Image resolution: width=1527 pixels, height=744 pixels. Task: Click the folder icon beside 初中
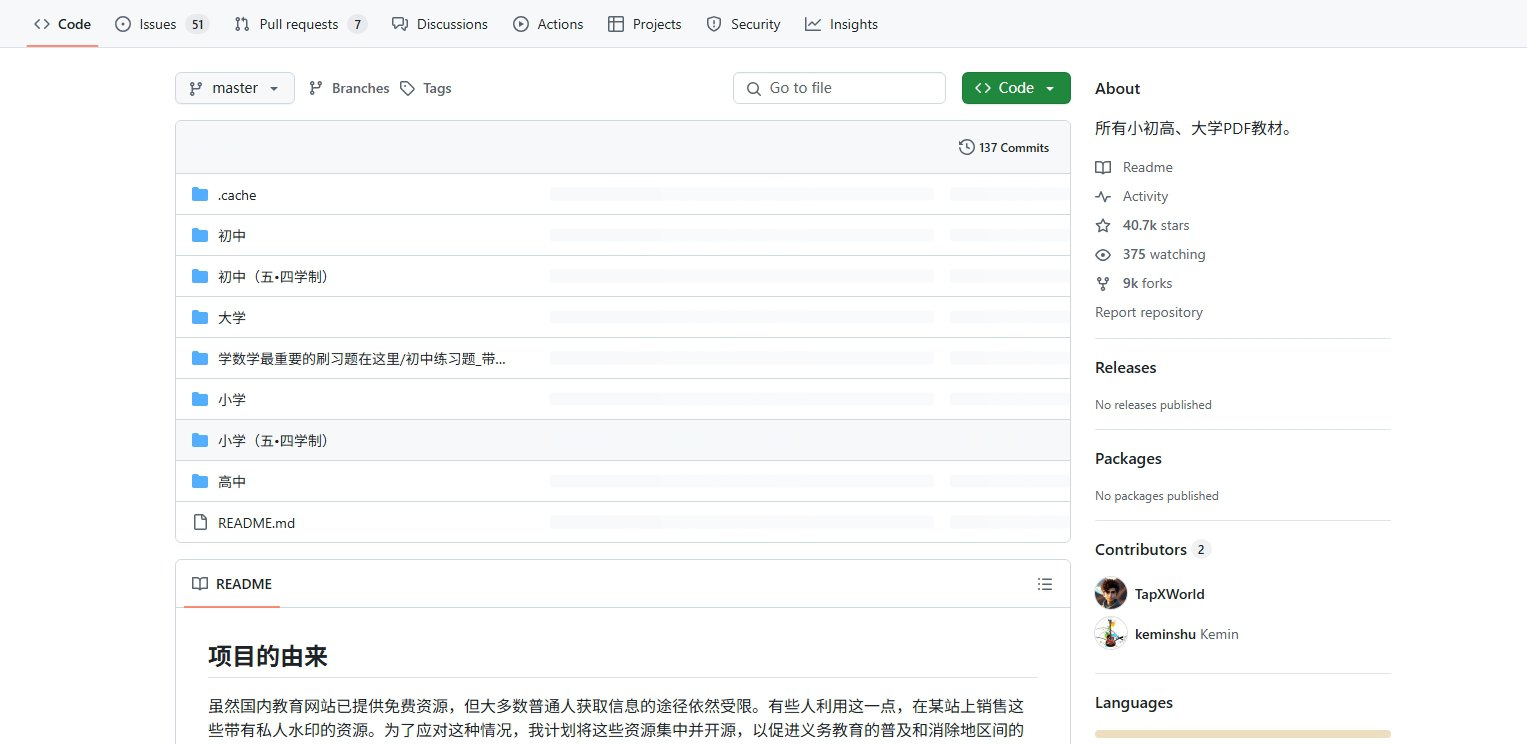(200, 236)
